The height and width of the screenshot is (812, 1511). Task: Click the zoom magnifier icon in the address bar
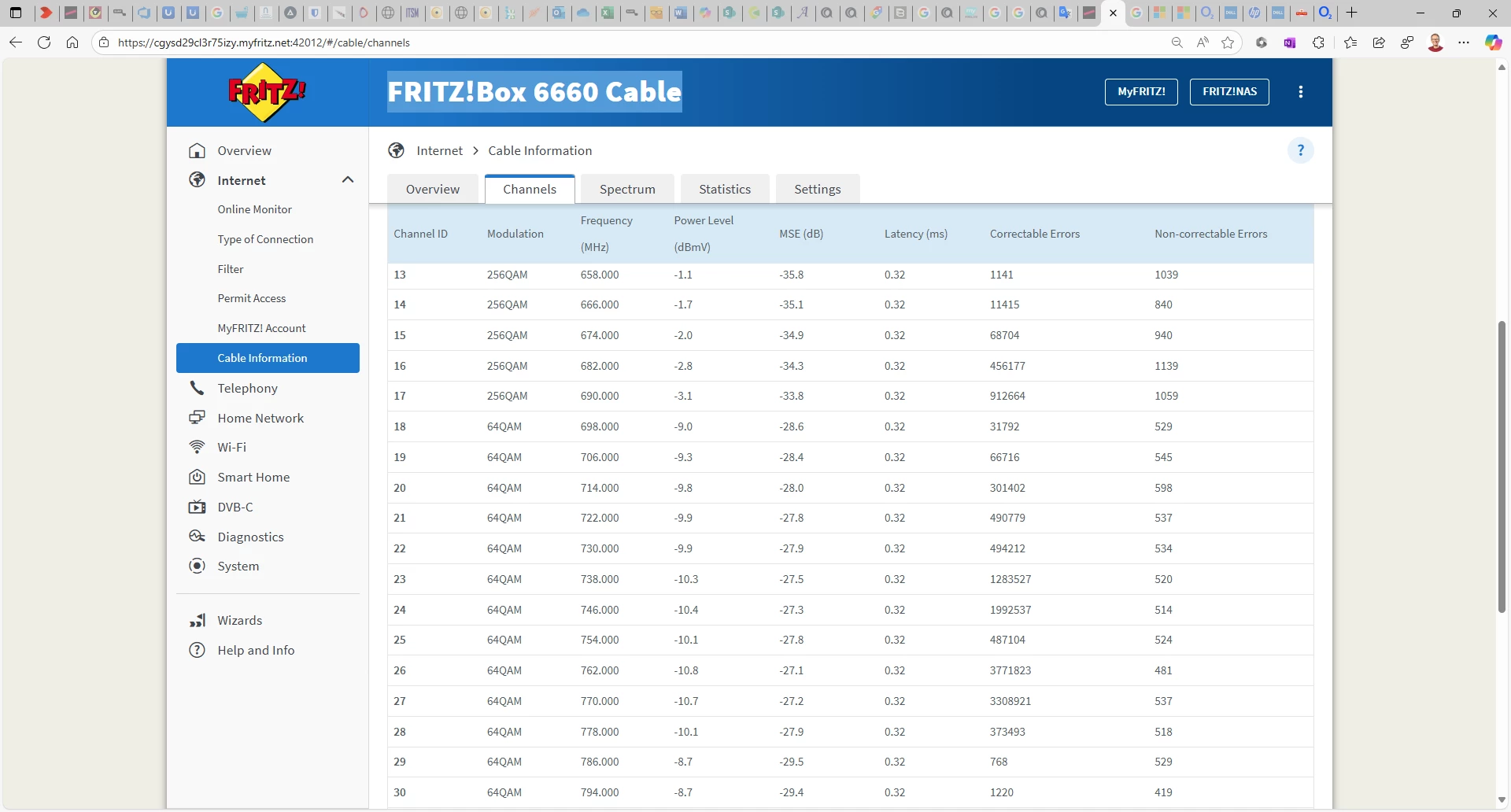tap(1177, 42)
